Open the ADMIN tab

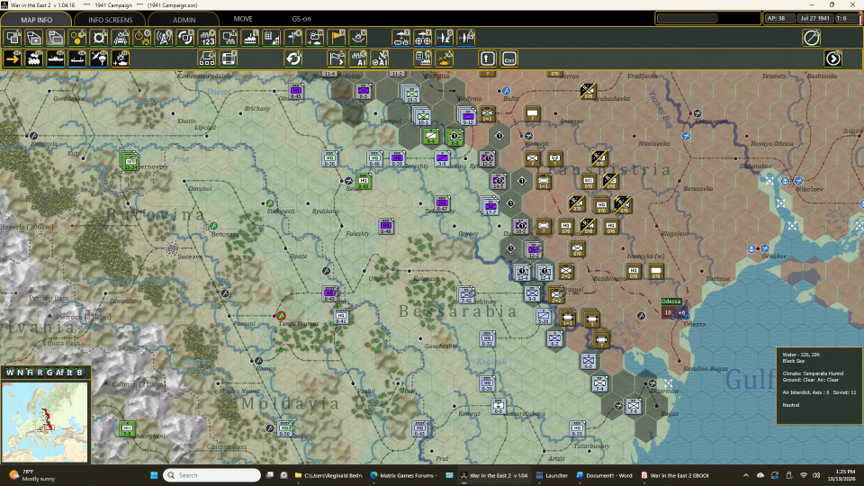(184, 19)
